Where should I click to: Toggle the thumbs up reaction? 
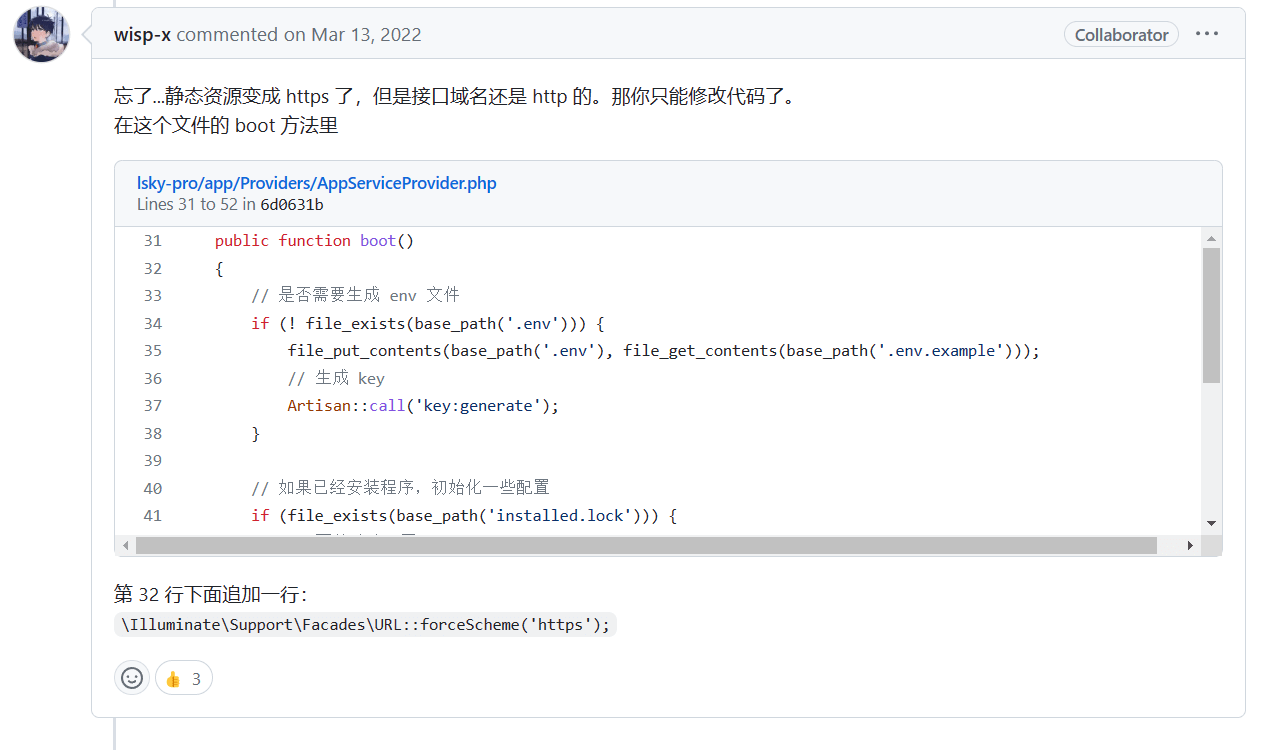click(184, 679)
